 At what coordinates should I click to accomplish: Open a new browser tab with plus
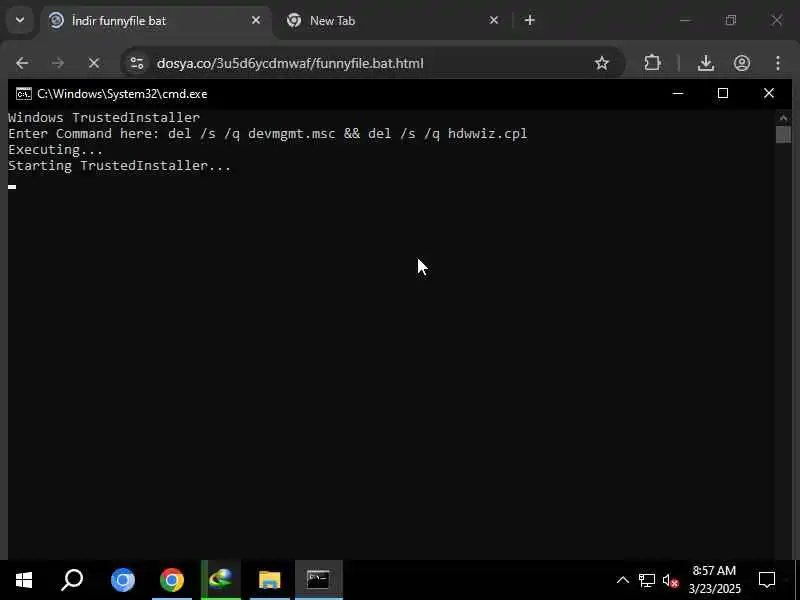click(x=530, y=20)
